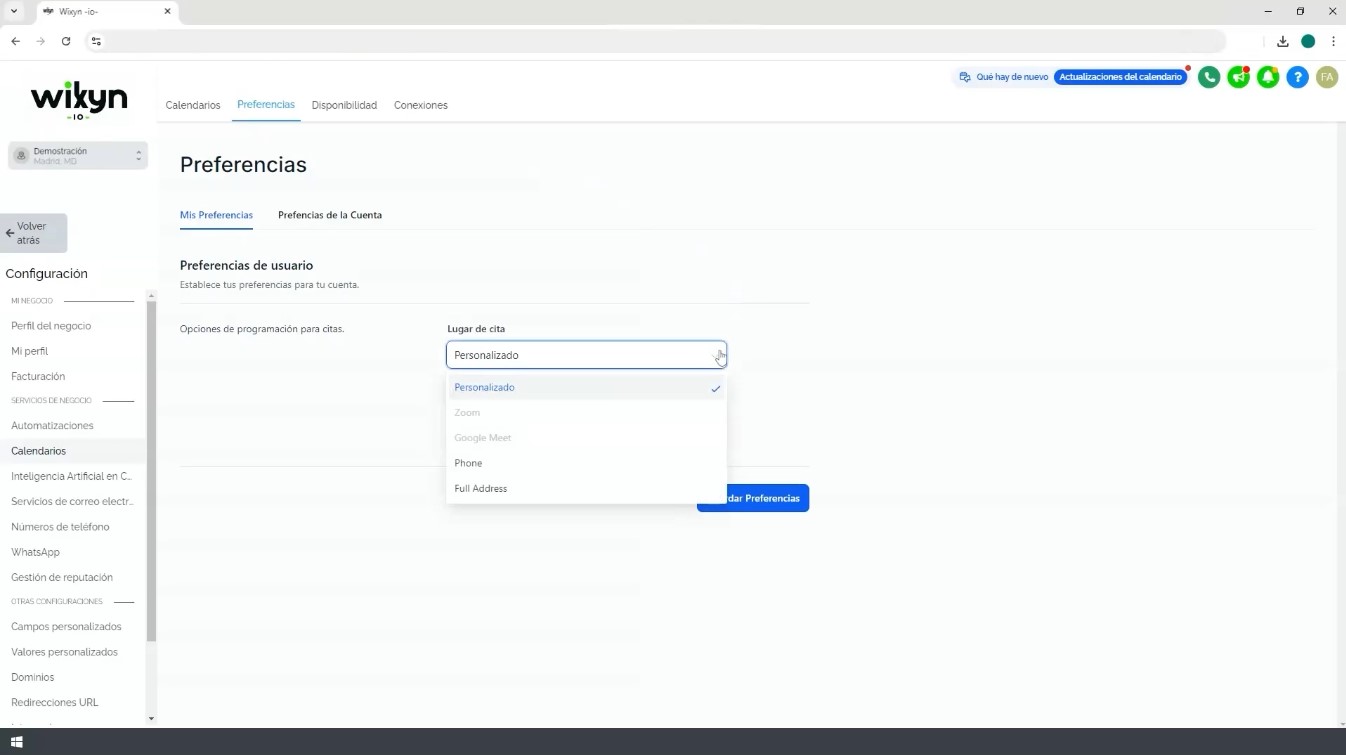
Task: Open Mi perfil in sidebar
Action: (29, 351)
